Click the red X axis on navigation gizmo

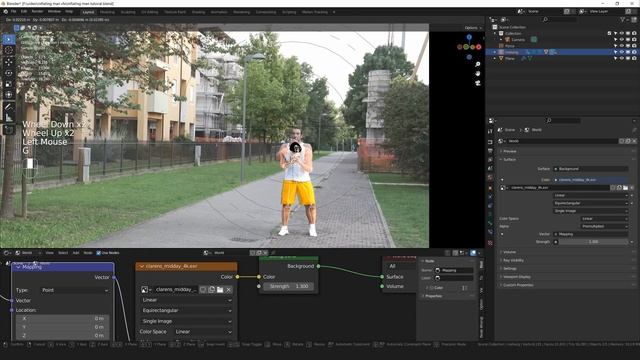pyautogui.click(x=478, y=47)
